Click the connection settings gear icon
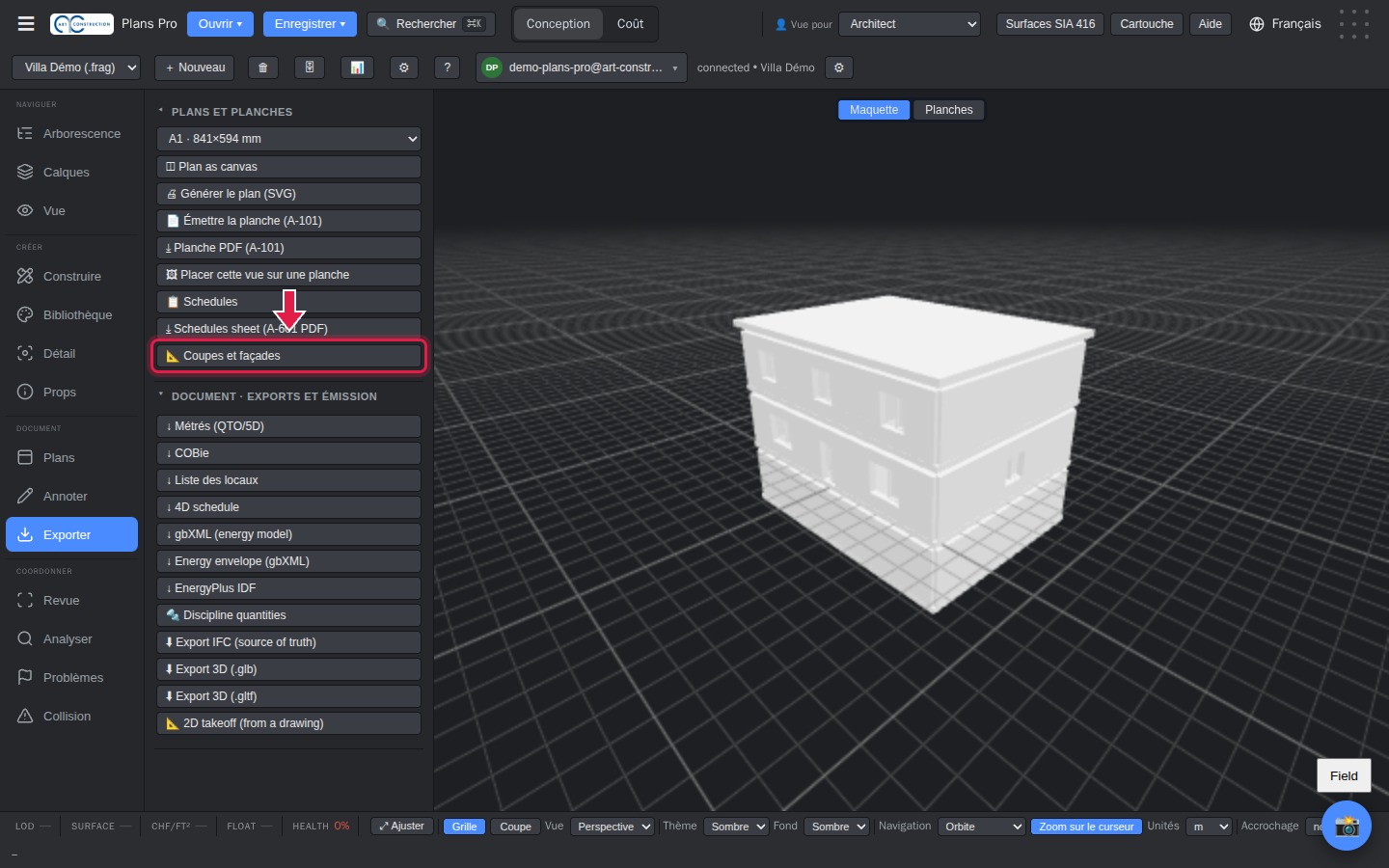This screenshot has width=1389, height=868. 839,68
